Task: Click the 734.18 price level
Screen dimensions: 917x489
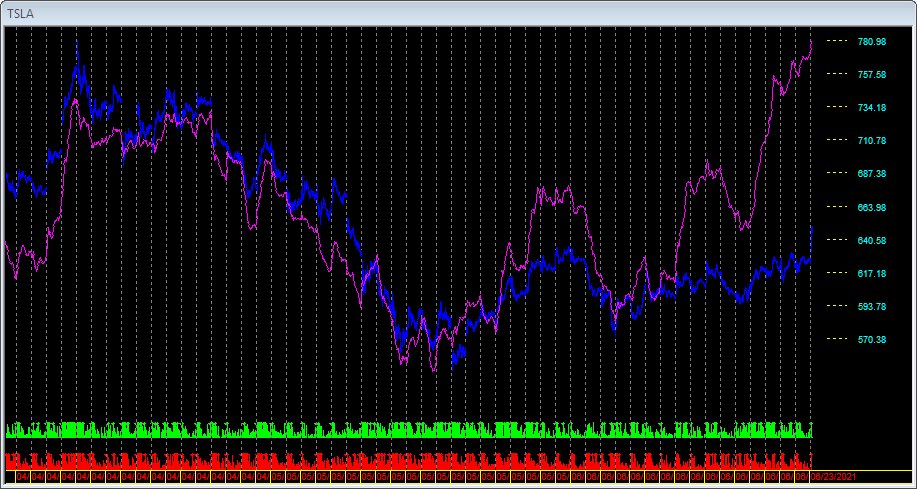Action: coord(872,108)
